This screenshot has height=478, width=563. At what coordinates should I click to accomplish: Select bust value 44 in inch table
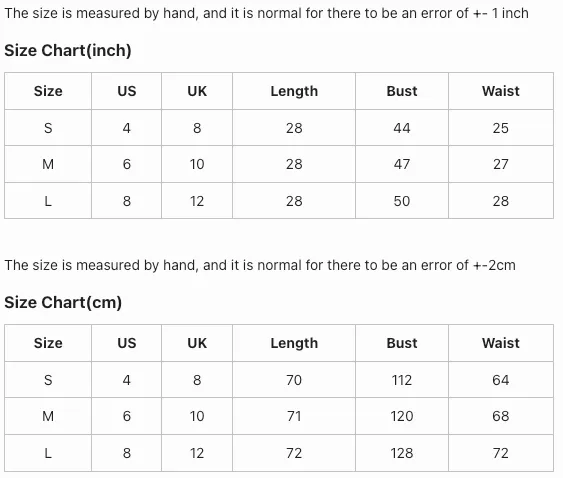402,128
